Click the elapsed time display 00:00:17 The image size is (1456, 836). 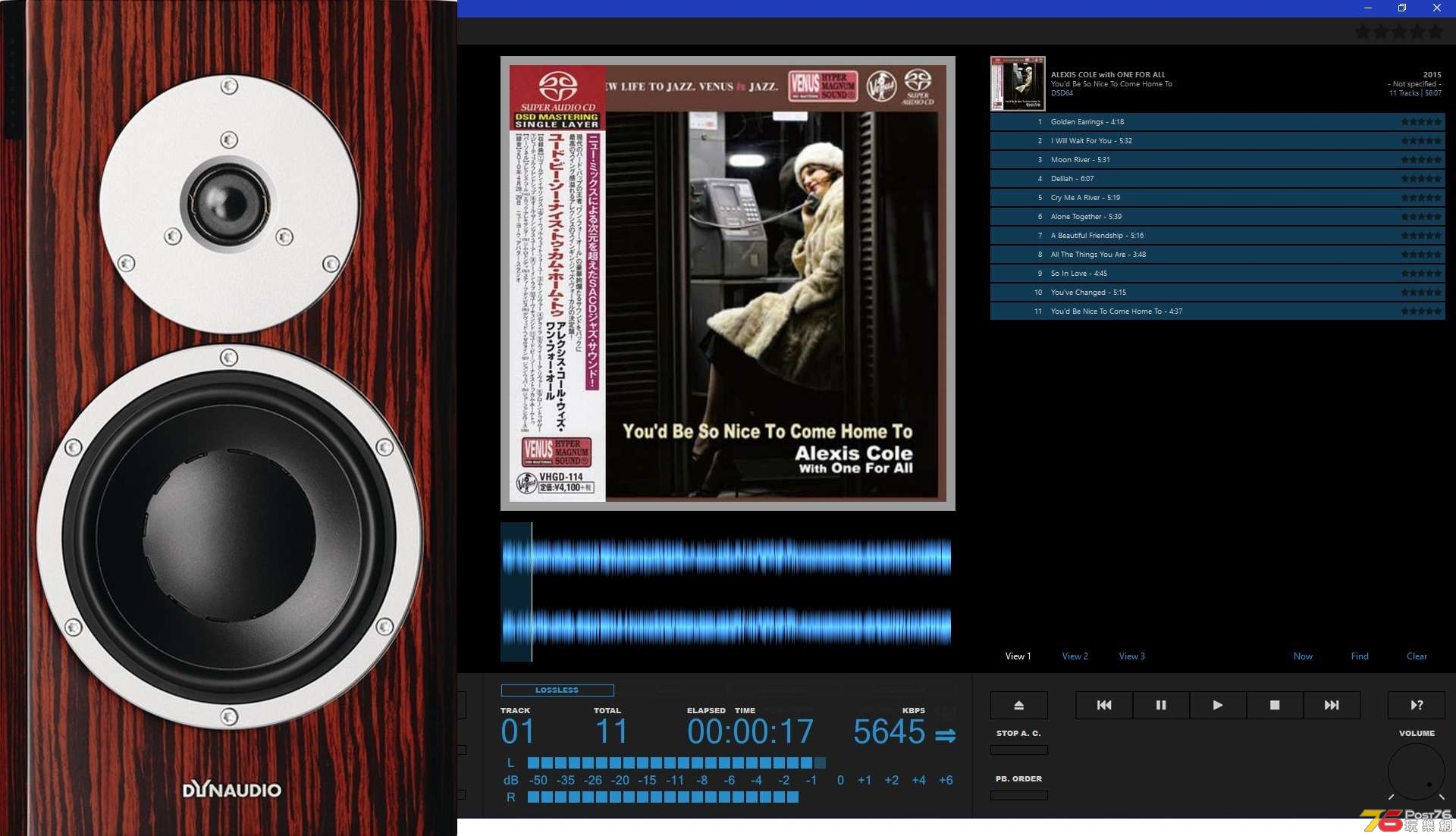tap(750, 732)
